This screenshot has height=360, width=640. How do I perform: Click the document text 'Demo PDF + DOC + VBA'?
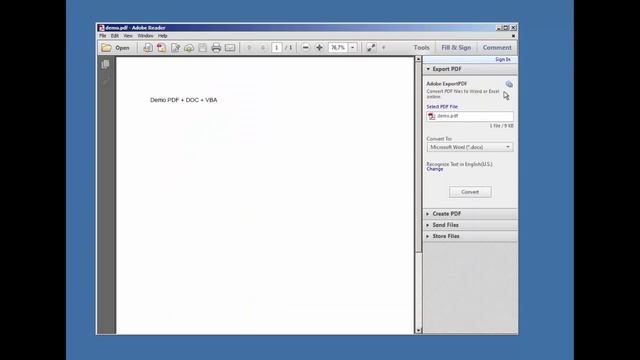click(184, 100)
